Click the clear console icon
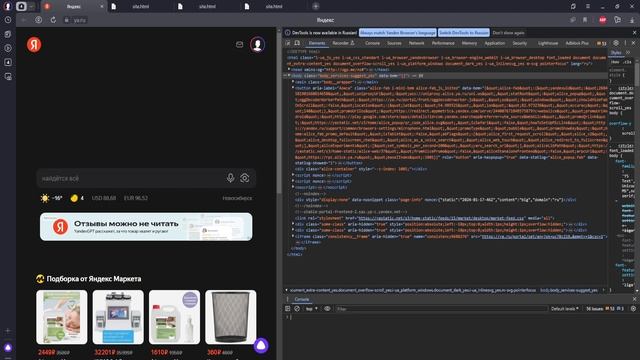This screenshot has width=640, height=360. [297, 309]
